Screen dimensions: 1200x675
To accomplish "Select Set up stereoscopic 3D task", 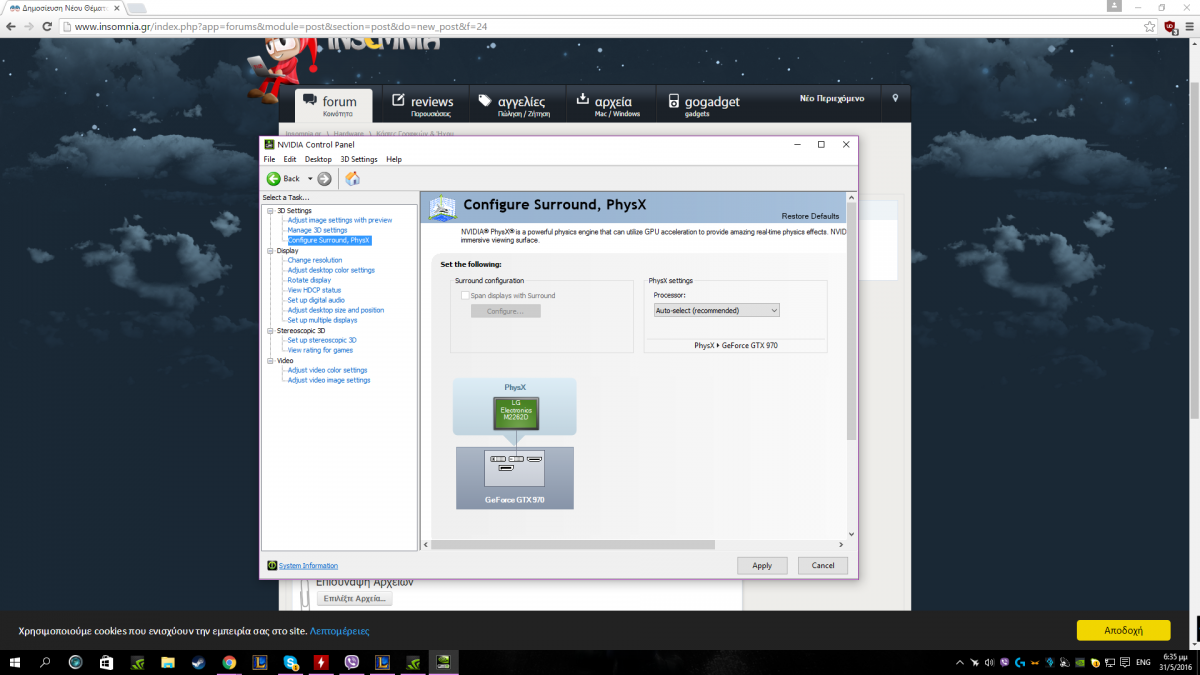I will [x=322, y=340].
